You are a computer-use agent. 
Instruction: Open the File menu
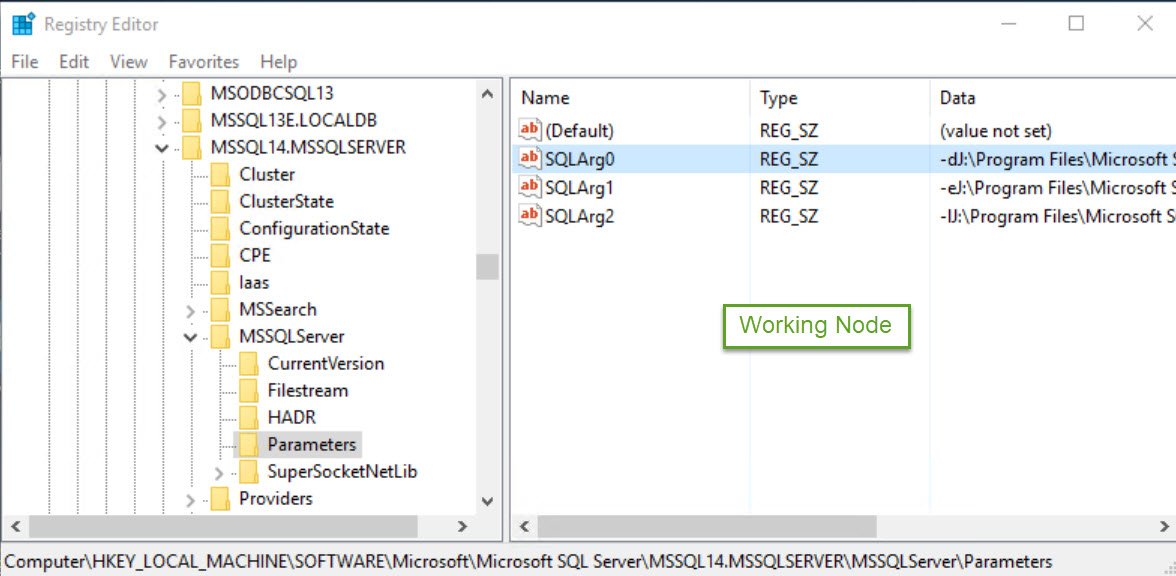pos(25,62)
